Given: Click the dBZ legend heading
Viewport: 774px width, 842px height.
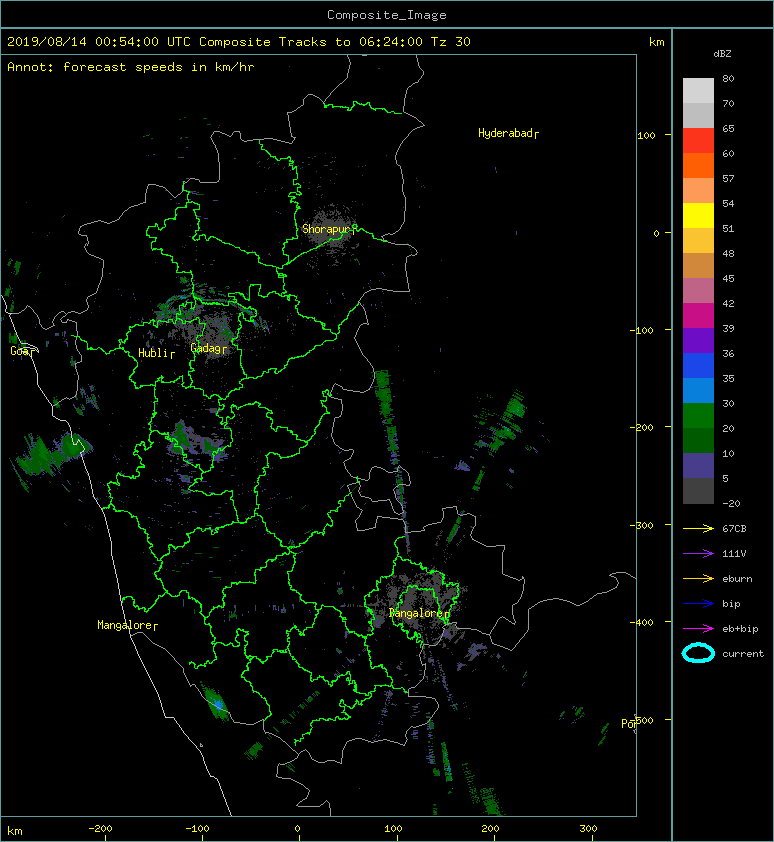Looking at the screenshot, I should pyautogui.click(x=722, y=54).
